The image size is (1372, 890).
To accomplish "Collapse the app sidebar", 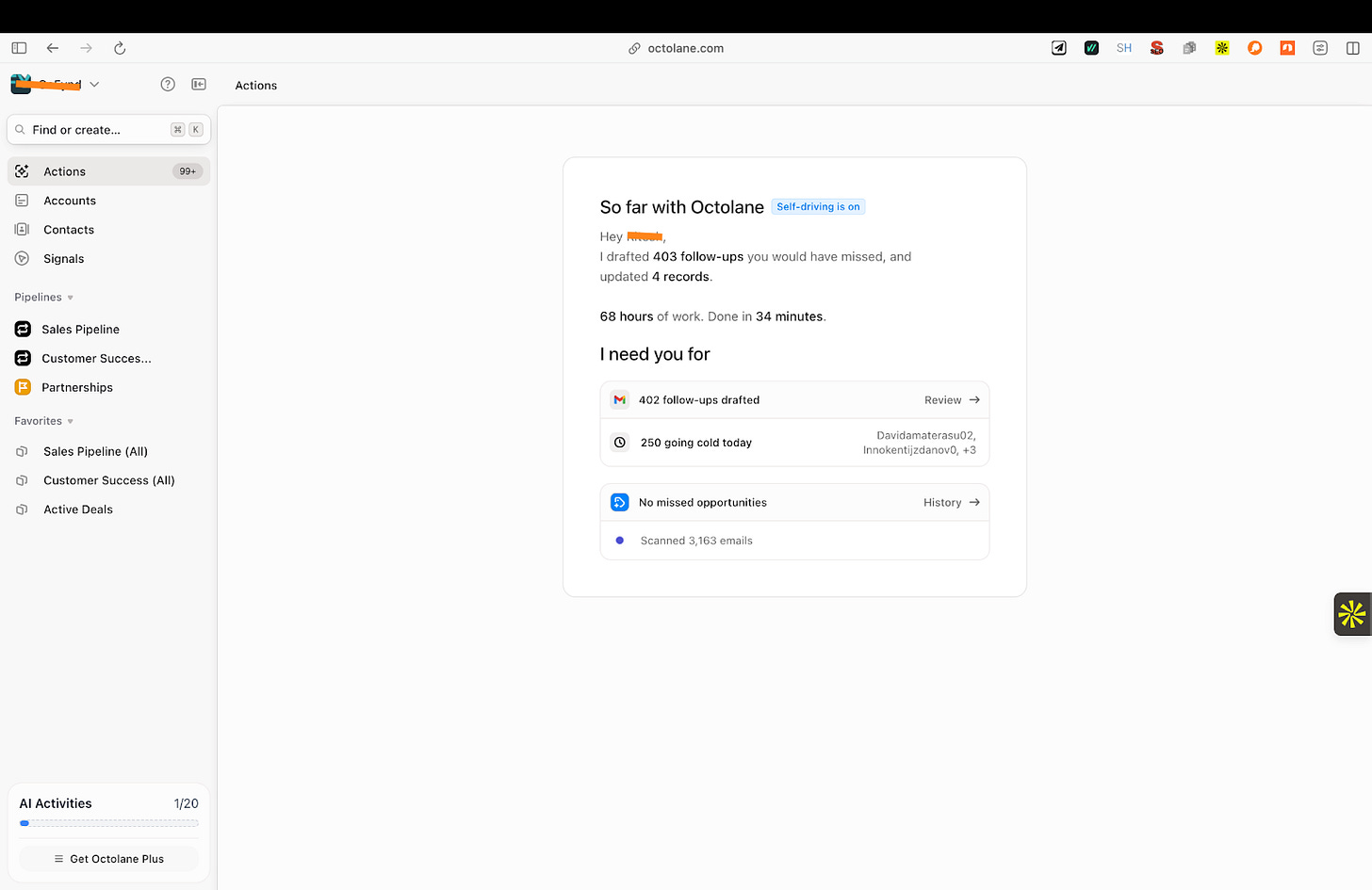I will (x=199, y=84).
